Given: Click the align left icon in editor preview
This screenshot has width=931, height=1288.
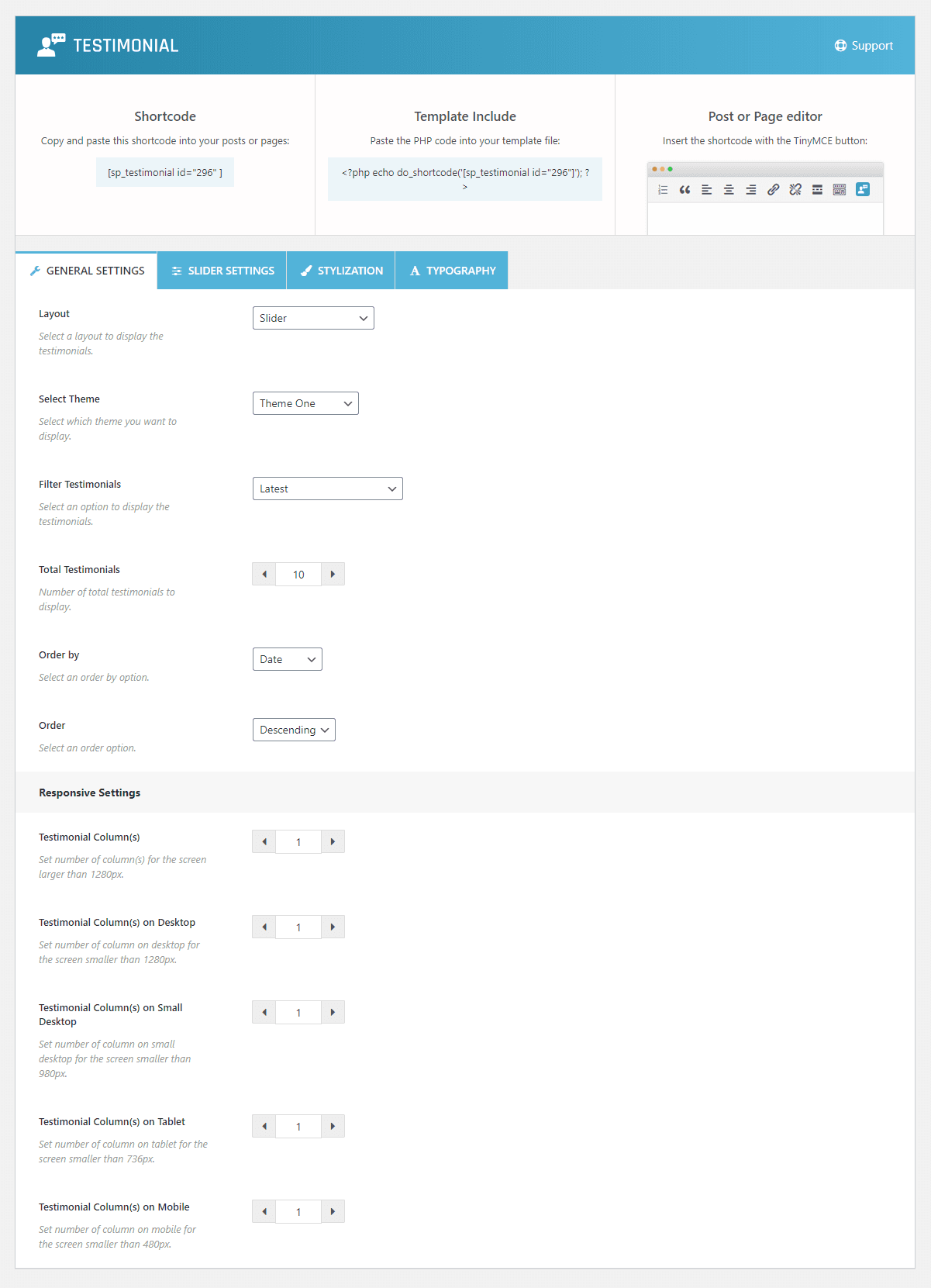Looking at the screenshot, I should click(707, 189).
